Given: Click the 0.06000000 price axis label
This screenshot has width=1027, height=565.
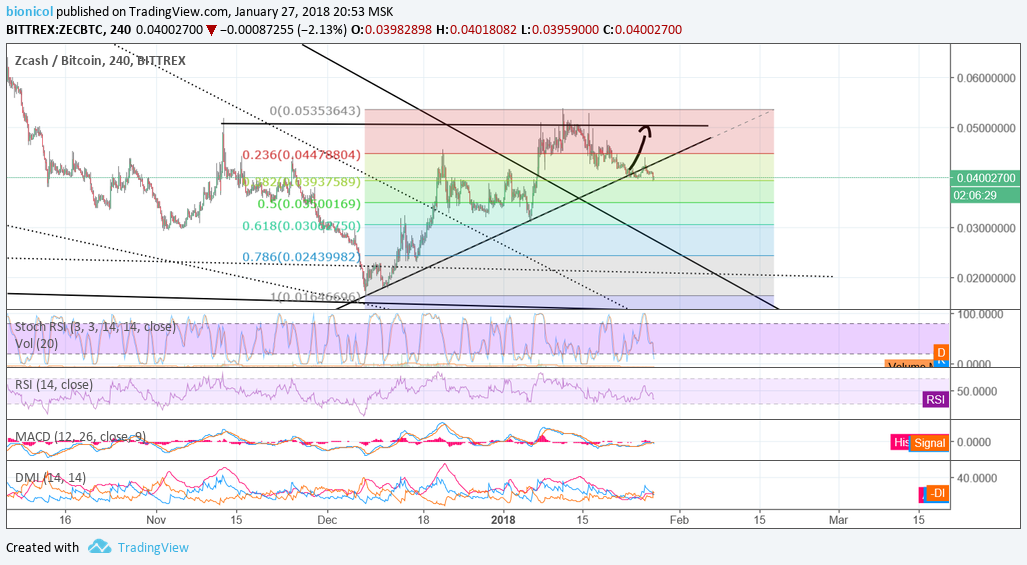Looking at the screenshot, I should [986, 78].
